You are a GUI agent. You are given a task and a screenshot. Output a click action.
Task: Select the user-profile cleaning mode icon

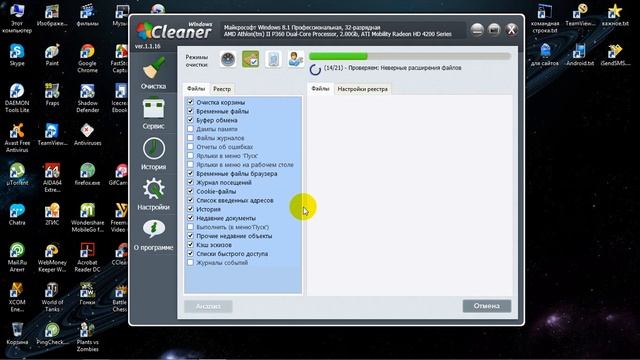(296, 60)
